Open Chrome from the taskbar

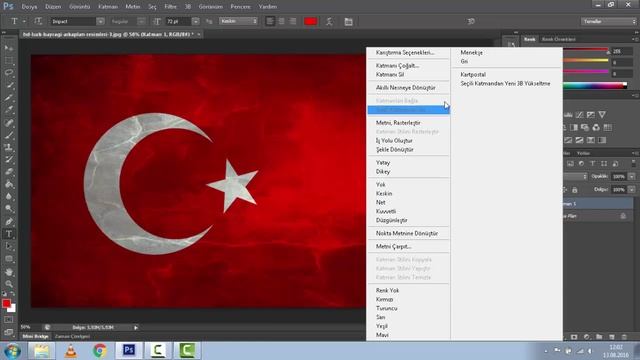100,351
